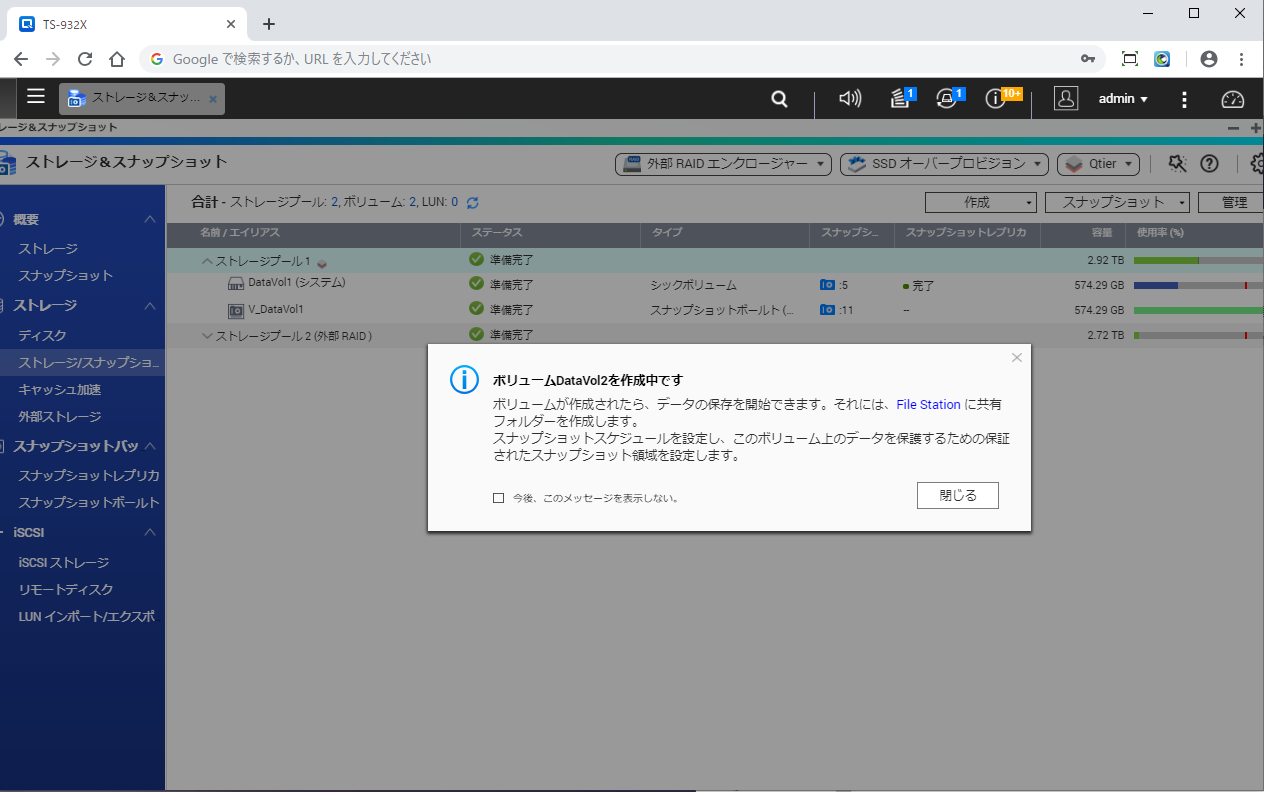
Task: Open event notifications icon with 10+ badge
Action: coord(995,98)
